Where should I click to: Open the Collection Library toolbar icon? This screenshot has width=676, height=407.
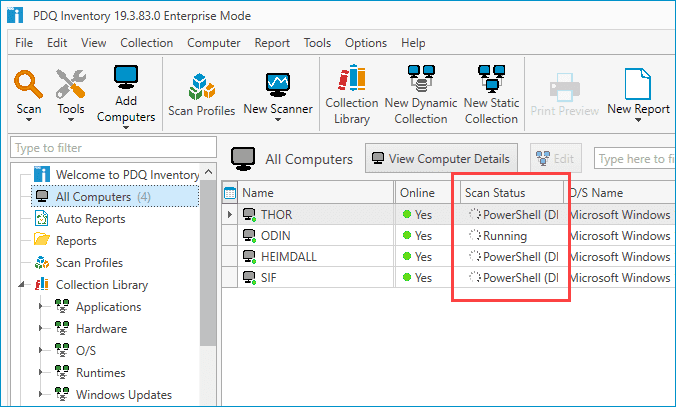tap(352, 78)
